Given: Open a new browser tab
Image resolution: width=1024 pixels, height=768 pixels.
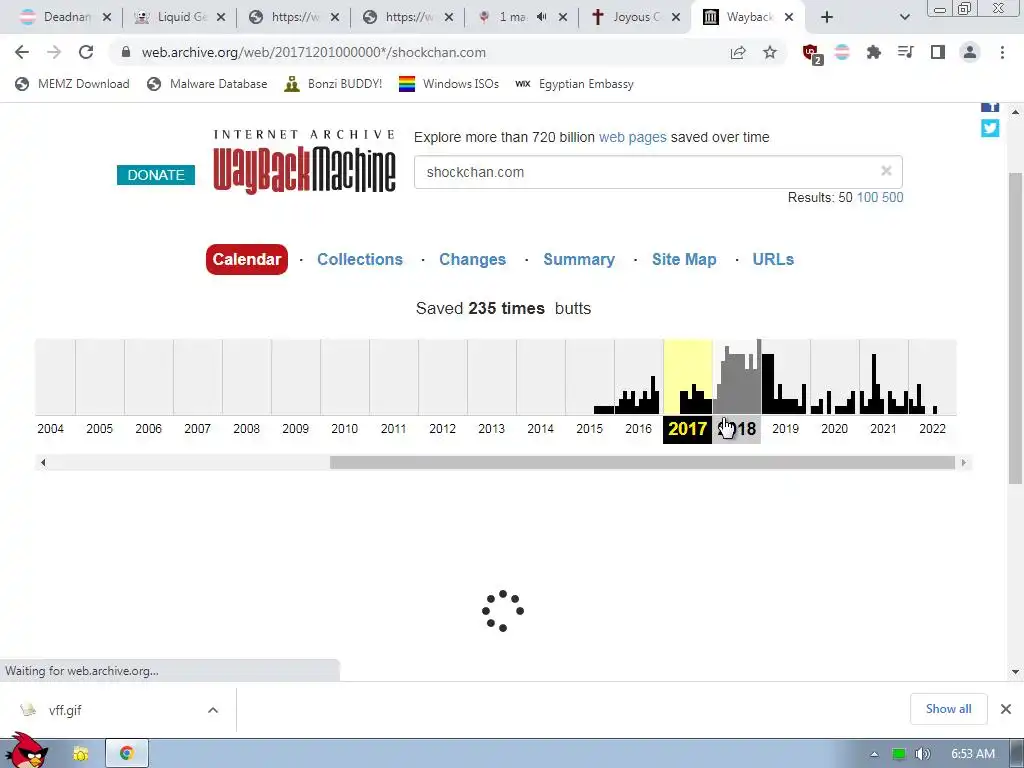Looking at the screenshot, I should (827, 17).
